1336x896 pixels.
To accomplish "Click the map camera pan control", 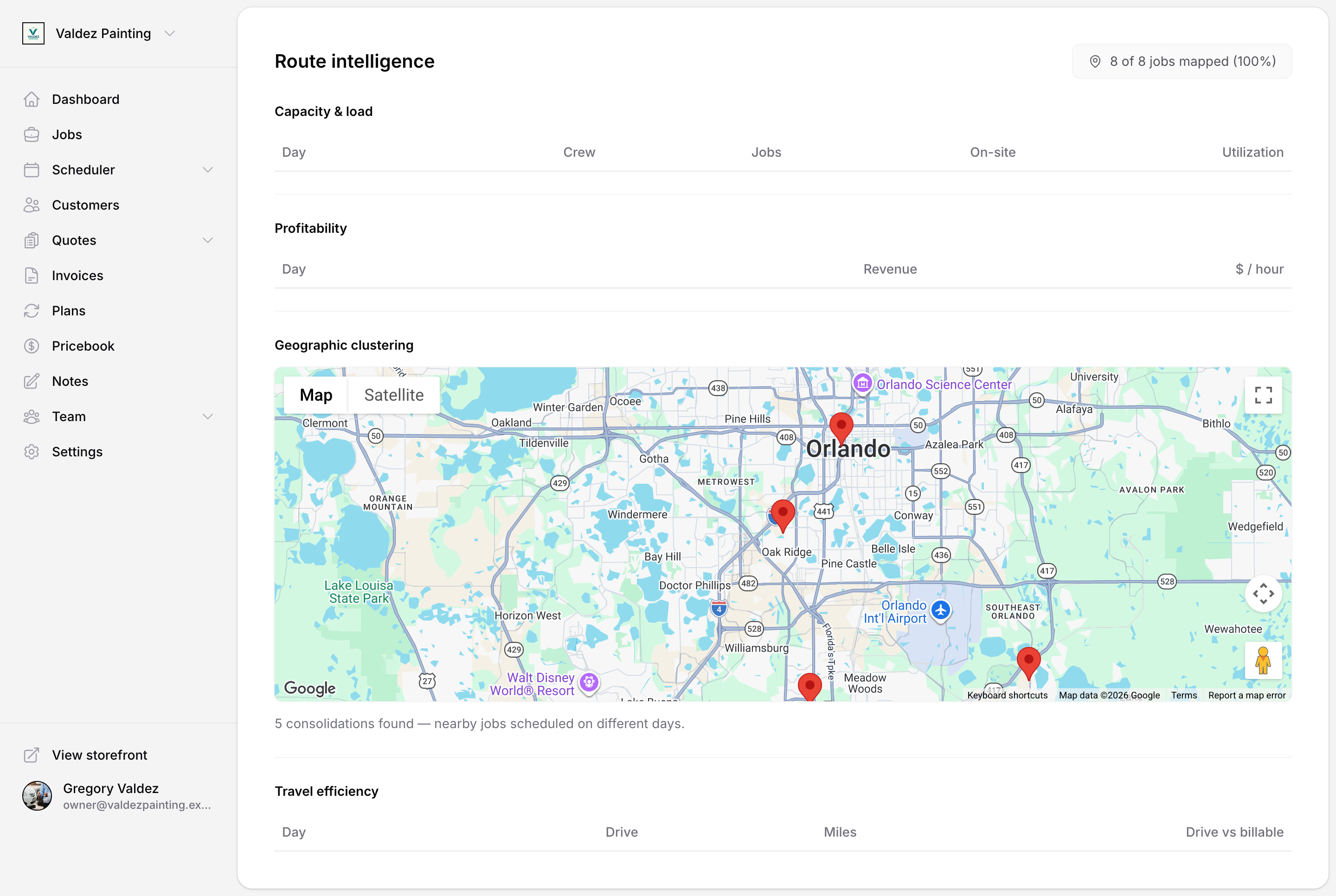I will [x=1264, y=594].
